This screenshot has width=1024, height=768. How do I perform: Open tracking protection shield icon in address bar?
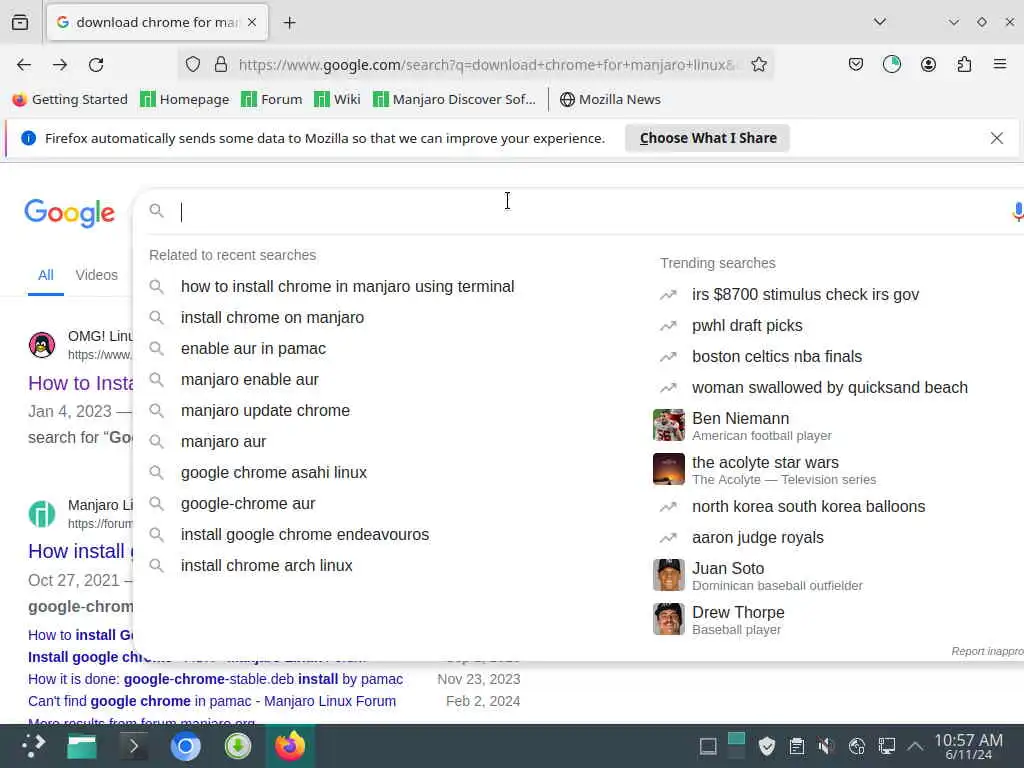[x=193, y=64]
